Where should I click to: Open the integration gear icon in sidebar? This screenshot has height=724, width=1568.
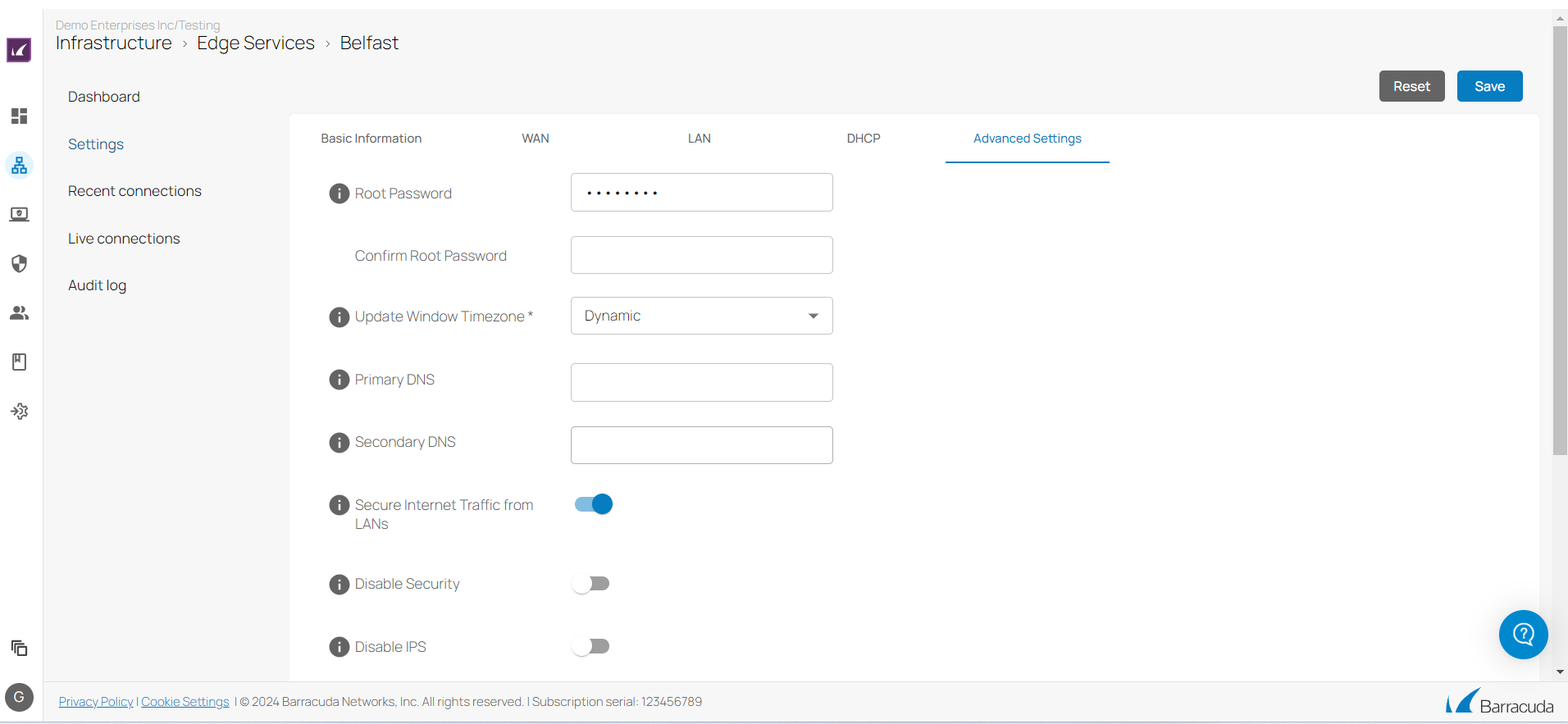click(19, 411)
